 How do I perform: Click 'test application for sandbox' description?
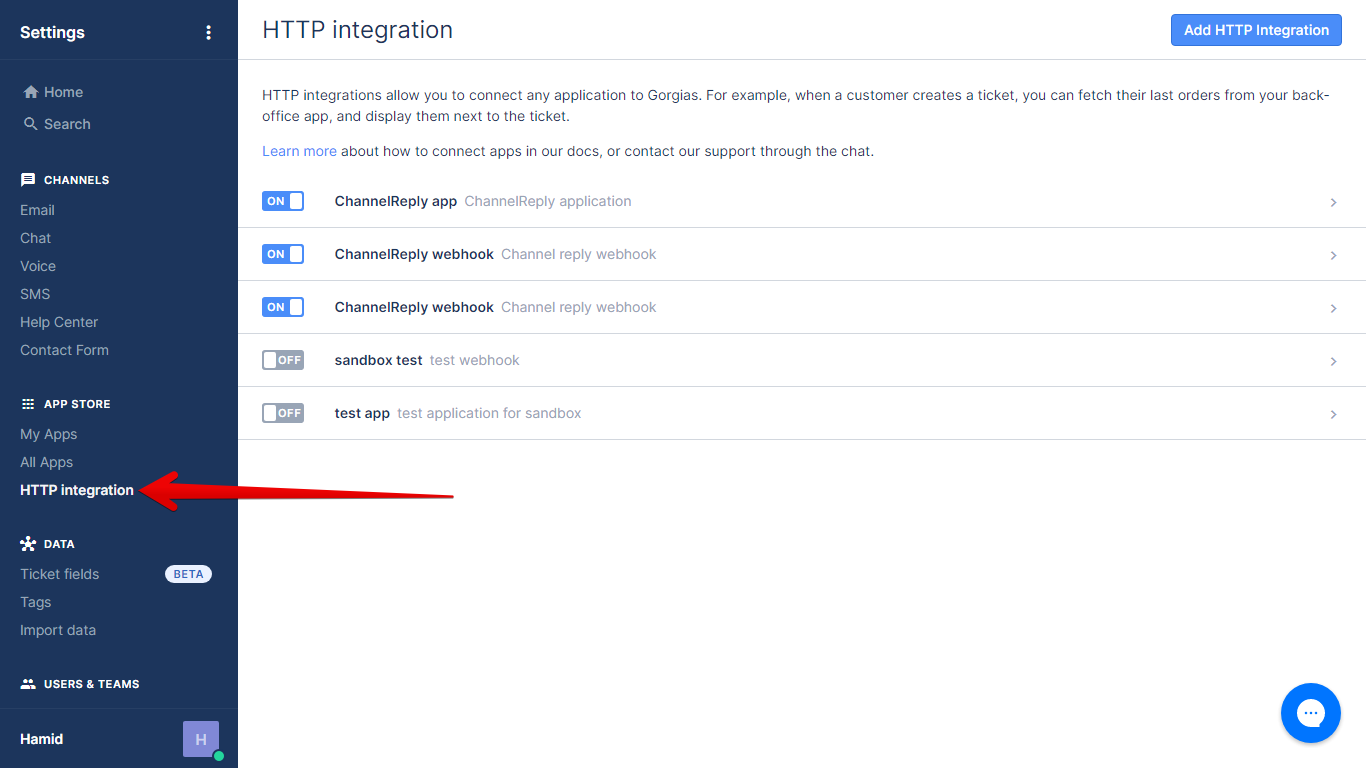(x=489, y=413)
